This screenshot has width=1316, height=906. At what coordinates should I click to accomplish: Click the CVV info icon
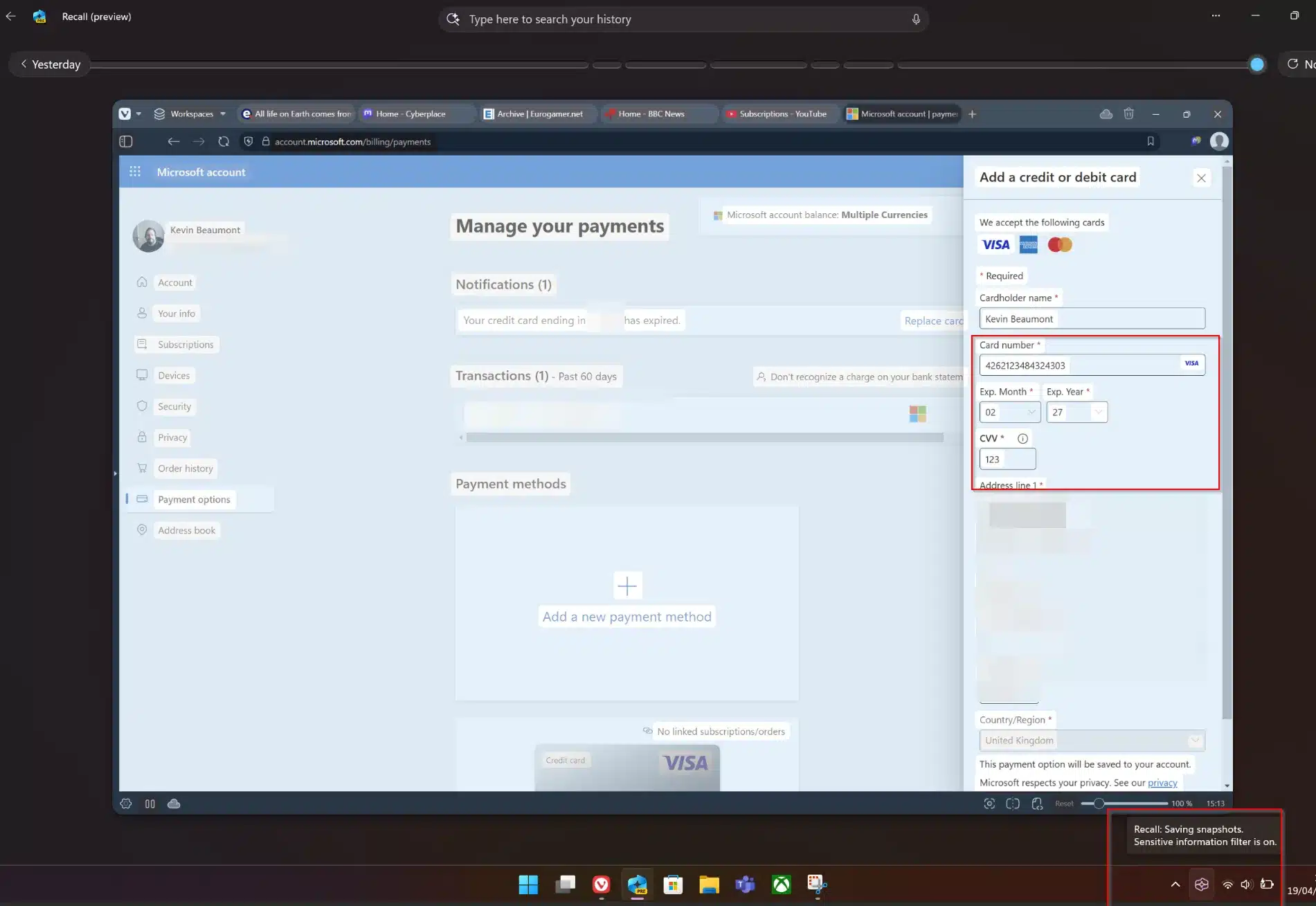(1022, 438)
